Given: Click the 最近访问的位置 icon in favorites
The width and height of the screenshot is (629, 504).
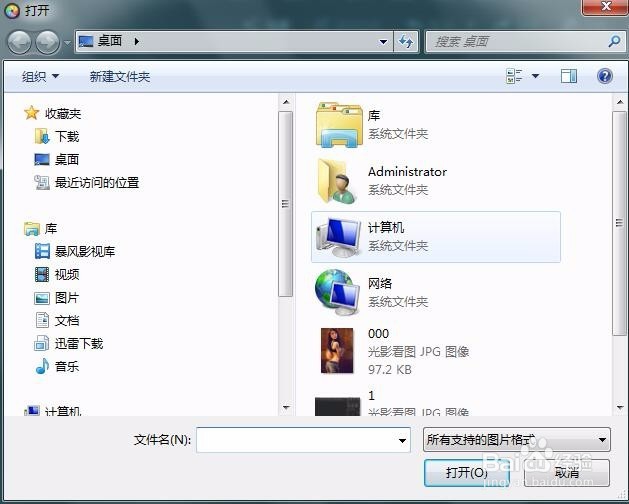Looking at the screenshot, I should coord(42,183).
